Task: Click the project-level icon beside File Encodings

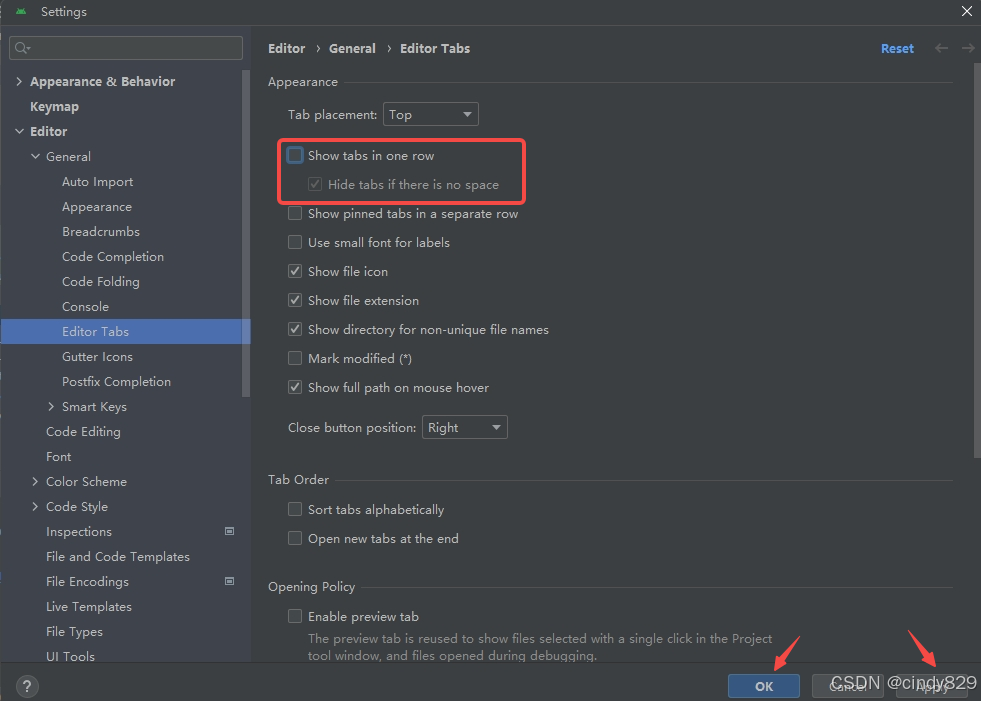Action: point(230,581)
